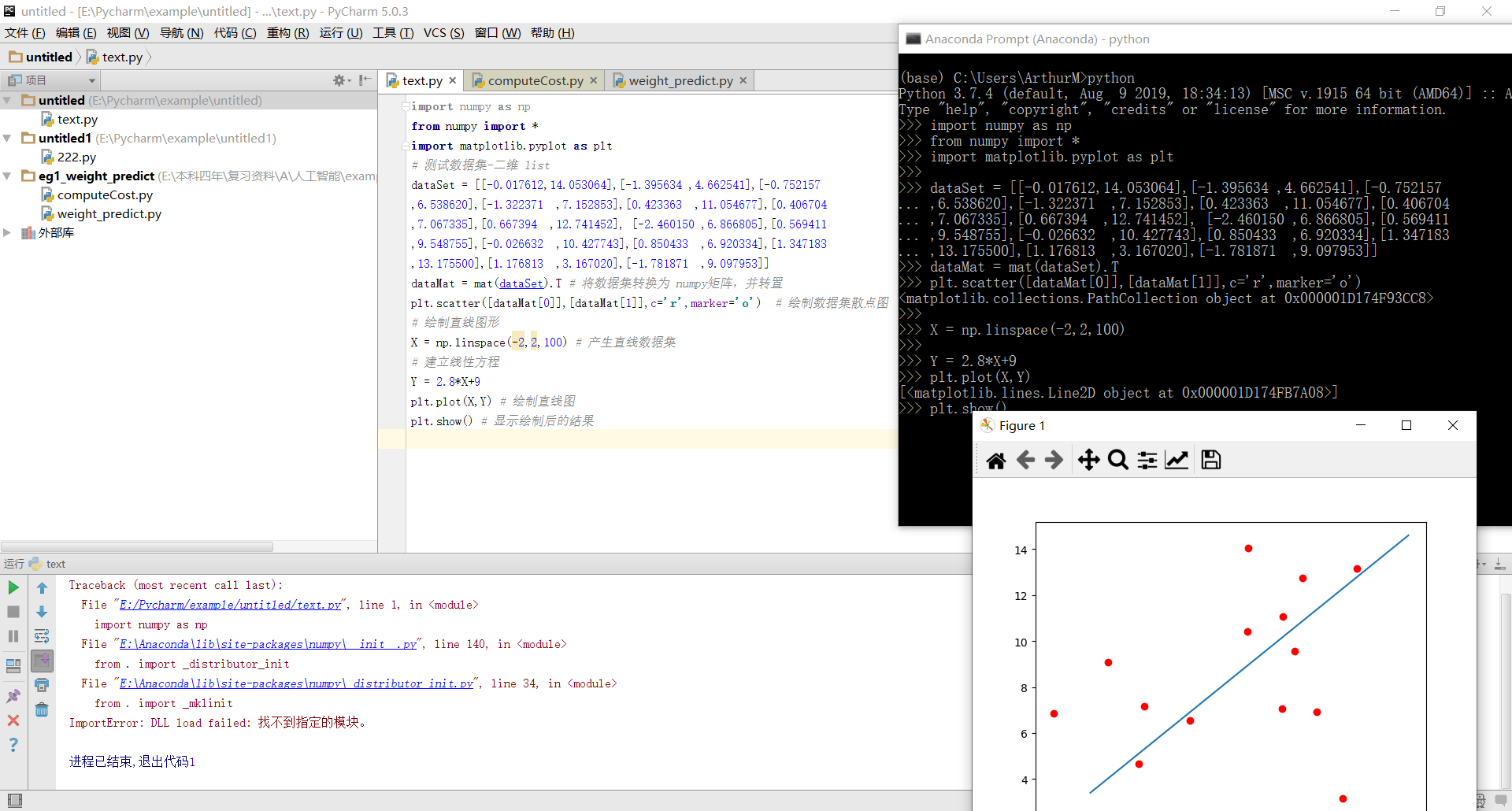The height and width of the screenshot is (811, 1512).
Task: Open computeCost.py in the project tree
Action: point(105,195)
